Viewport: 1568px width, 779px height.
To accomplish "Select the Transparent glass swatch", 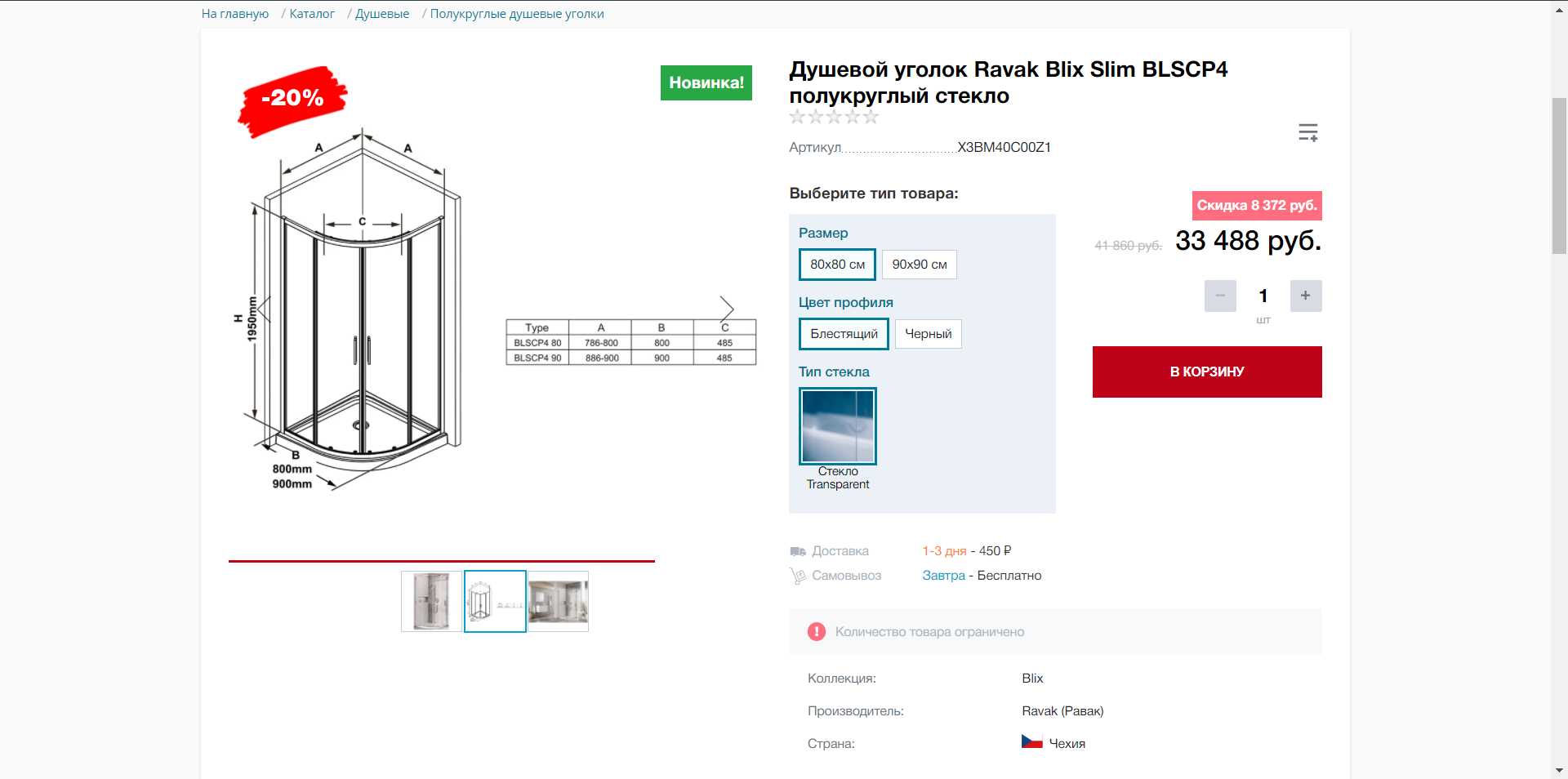I will click(838, 426).
